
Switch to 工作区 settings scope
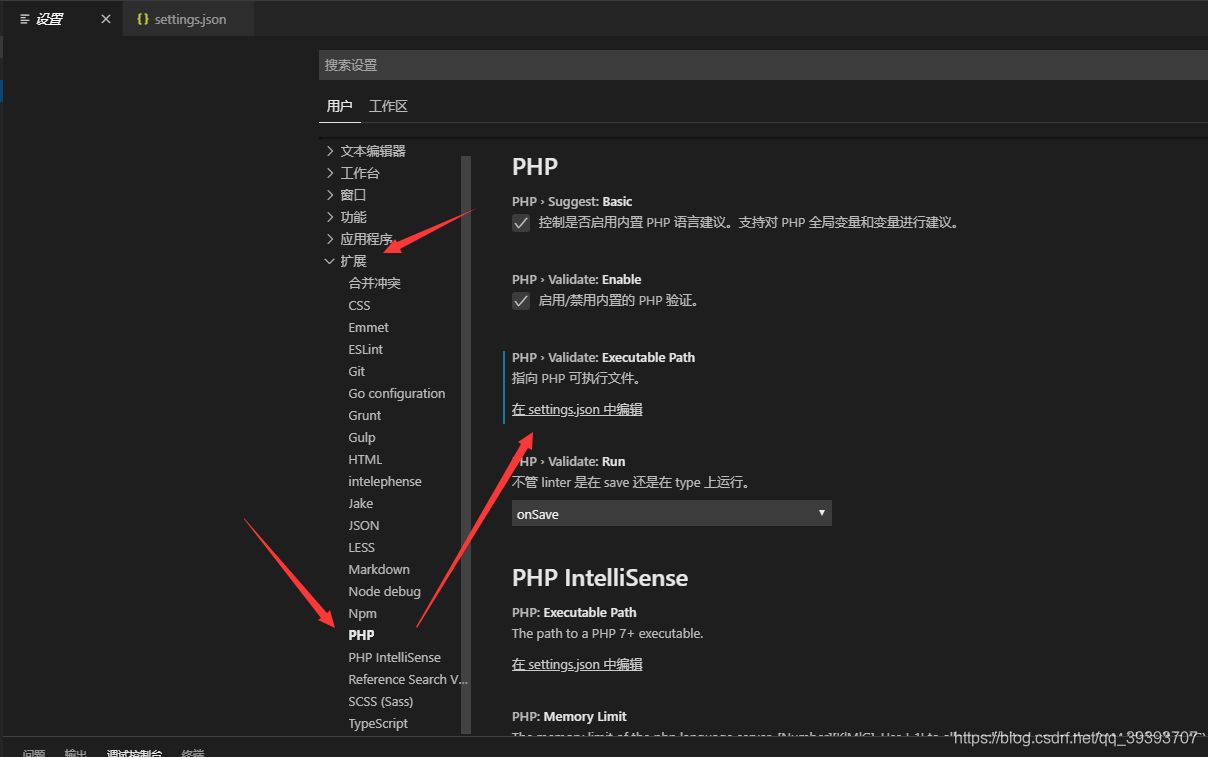click(388, 106)
